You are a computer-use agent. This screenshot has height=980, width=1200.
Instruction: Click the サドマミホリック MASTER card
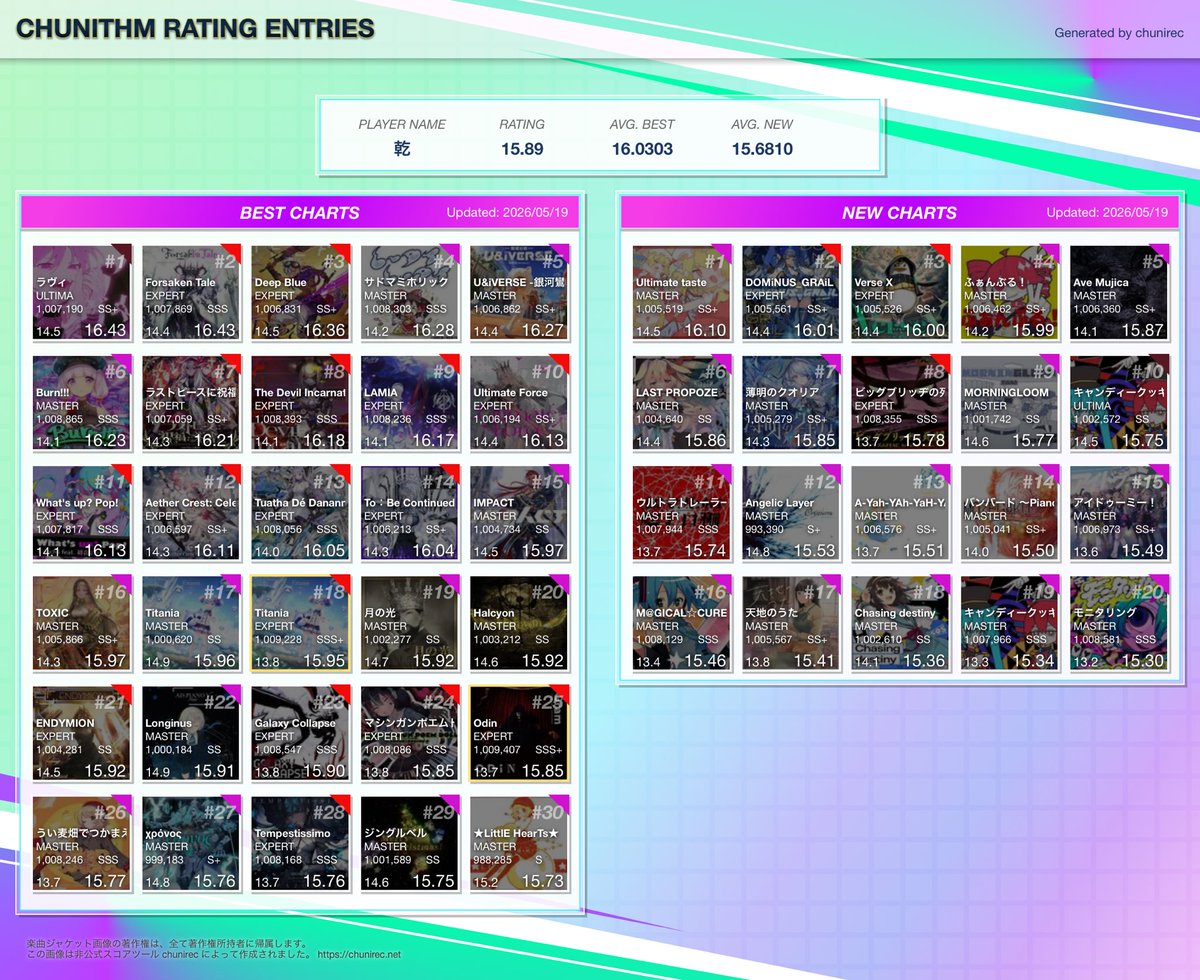410,292
